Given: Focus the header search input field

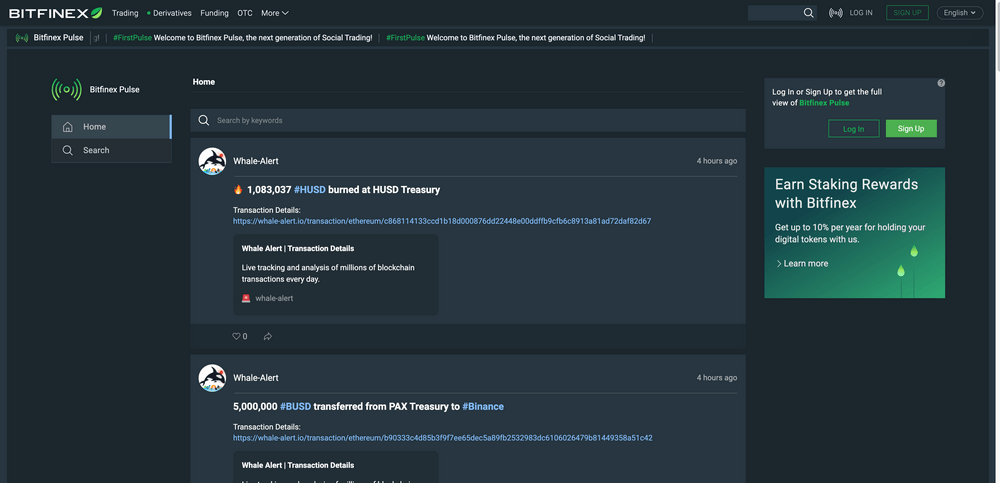Looking at the screenshot, I should click(x=775, y=13).
